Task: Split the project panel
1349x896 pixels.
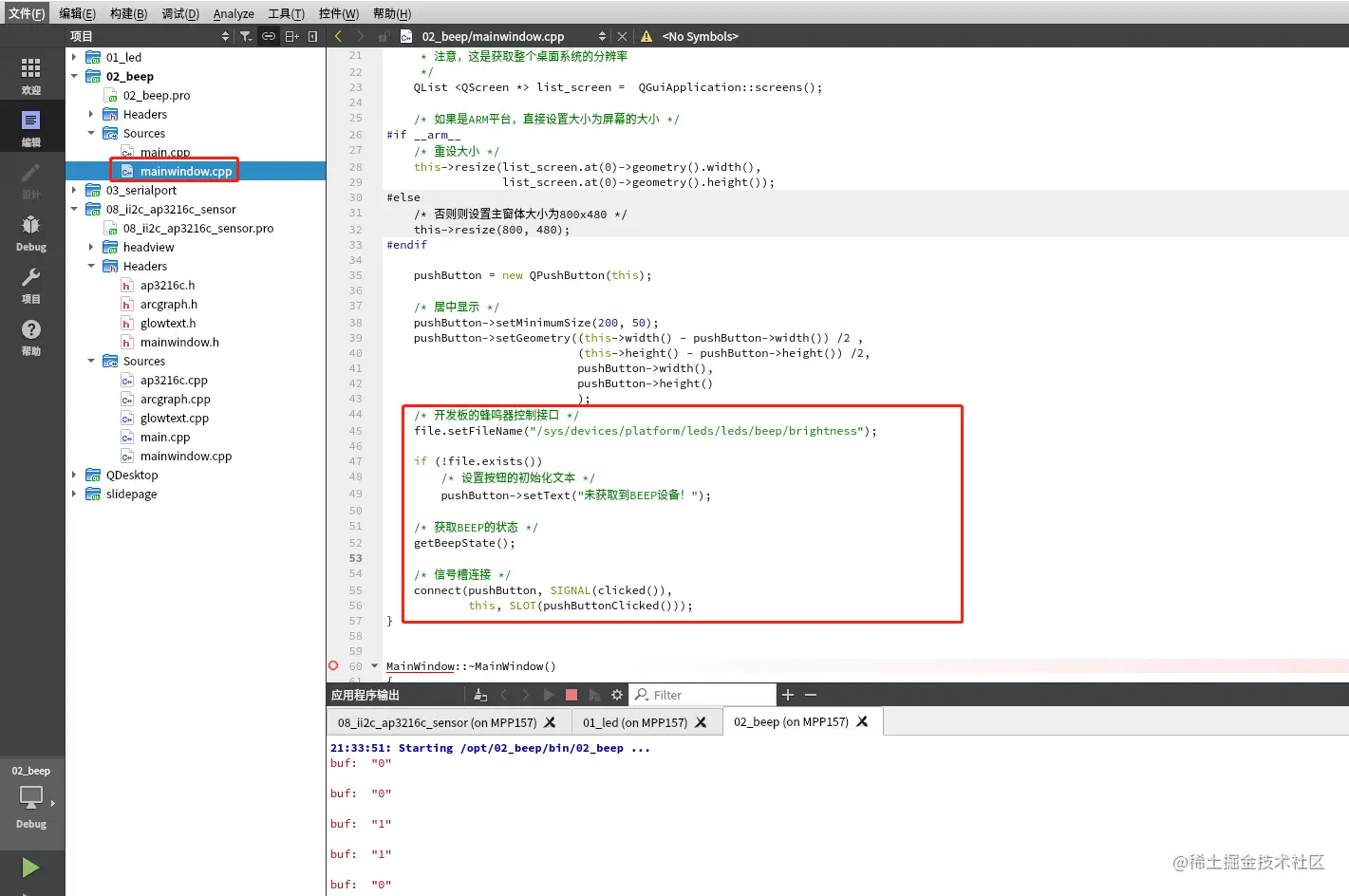Action: tap(291, 36)
